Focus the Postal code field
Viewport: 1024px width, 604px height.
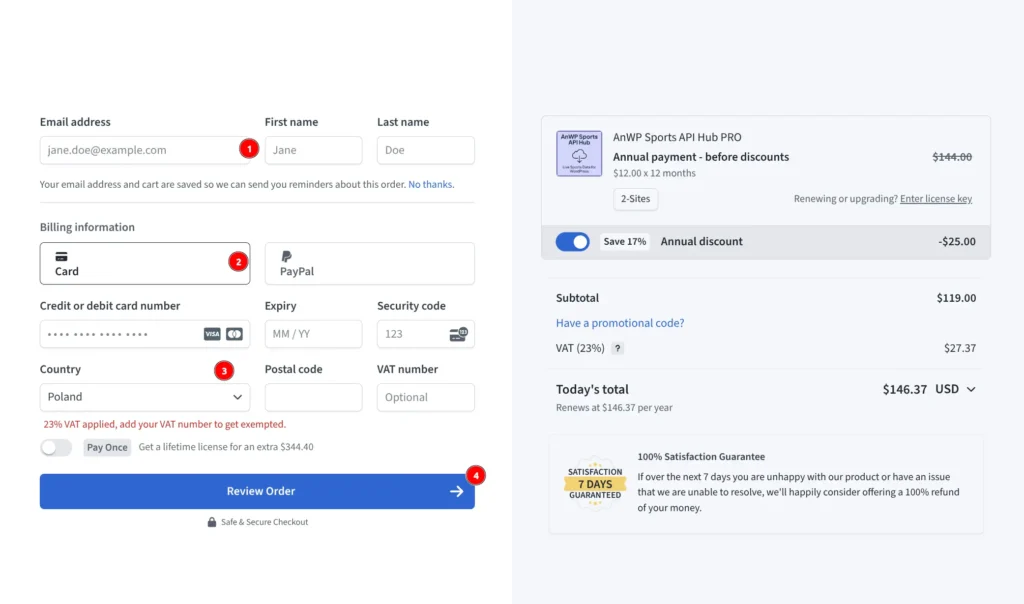313,397
